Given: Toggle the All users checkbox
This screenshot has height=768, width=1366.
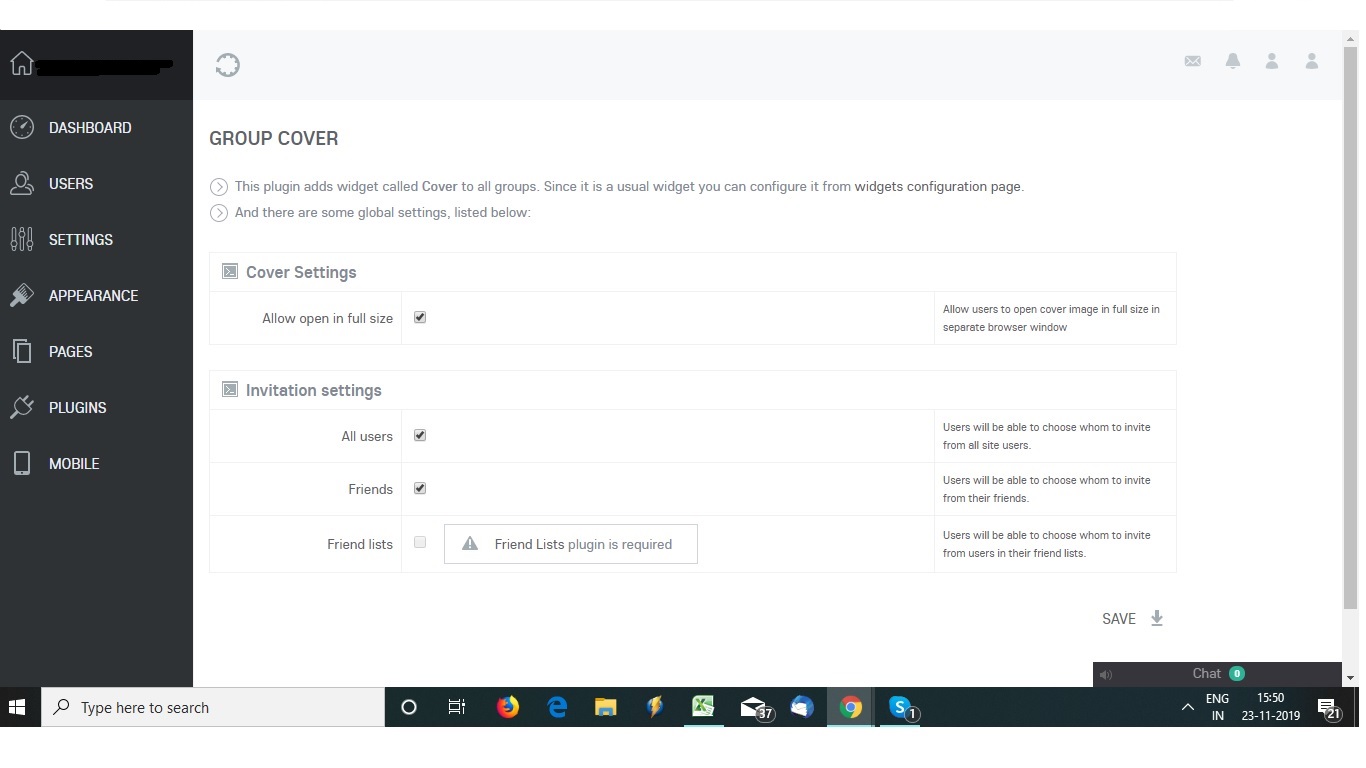Looking at the screenshot, I should pos(420,435).
